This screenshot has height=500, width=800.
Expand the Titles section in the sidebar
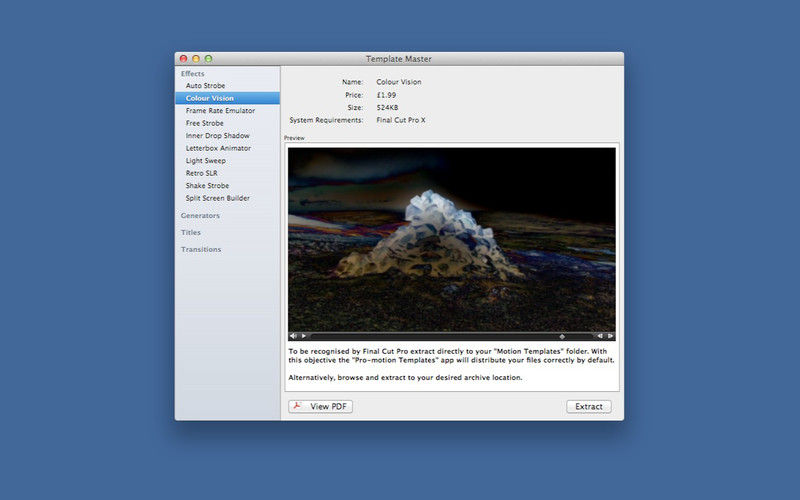(x=190, y=232)
